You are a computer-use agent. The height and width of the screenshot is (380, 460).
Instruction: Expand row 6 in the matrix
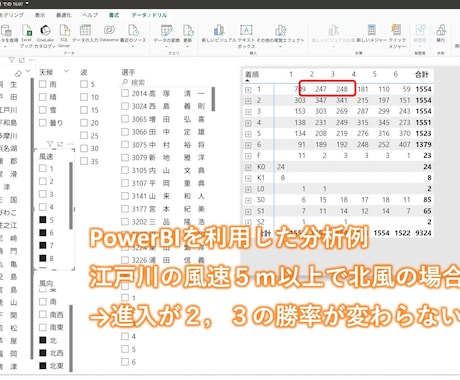248,145
